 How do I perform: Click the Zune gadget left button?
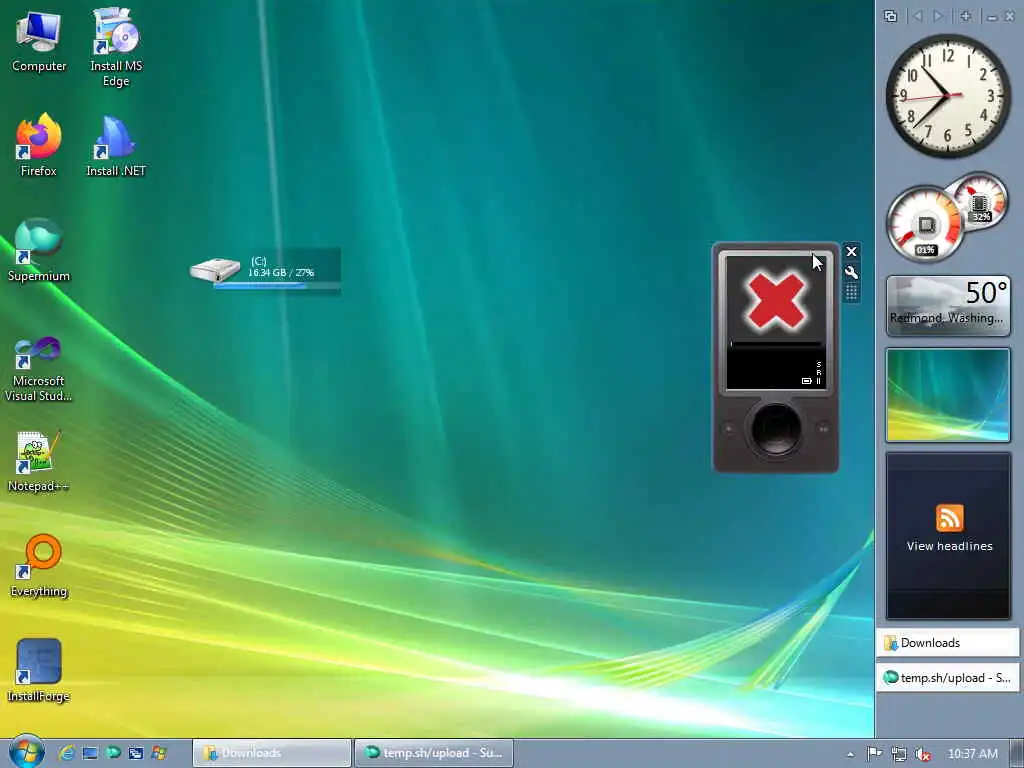tap(728, 429)
